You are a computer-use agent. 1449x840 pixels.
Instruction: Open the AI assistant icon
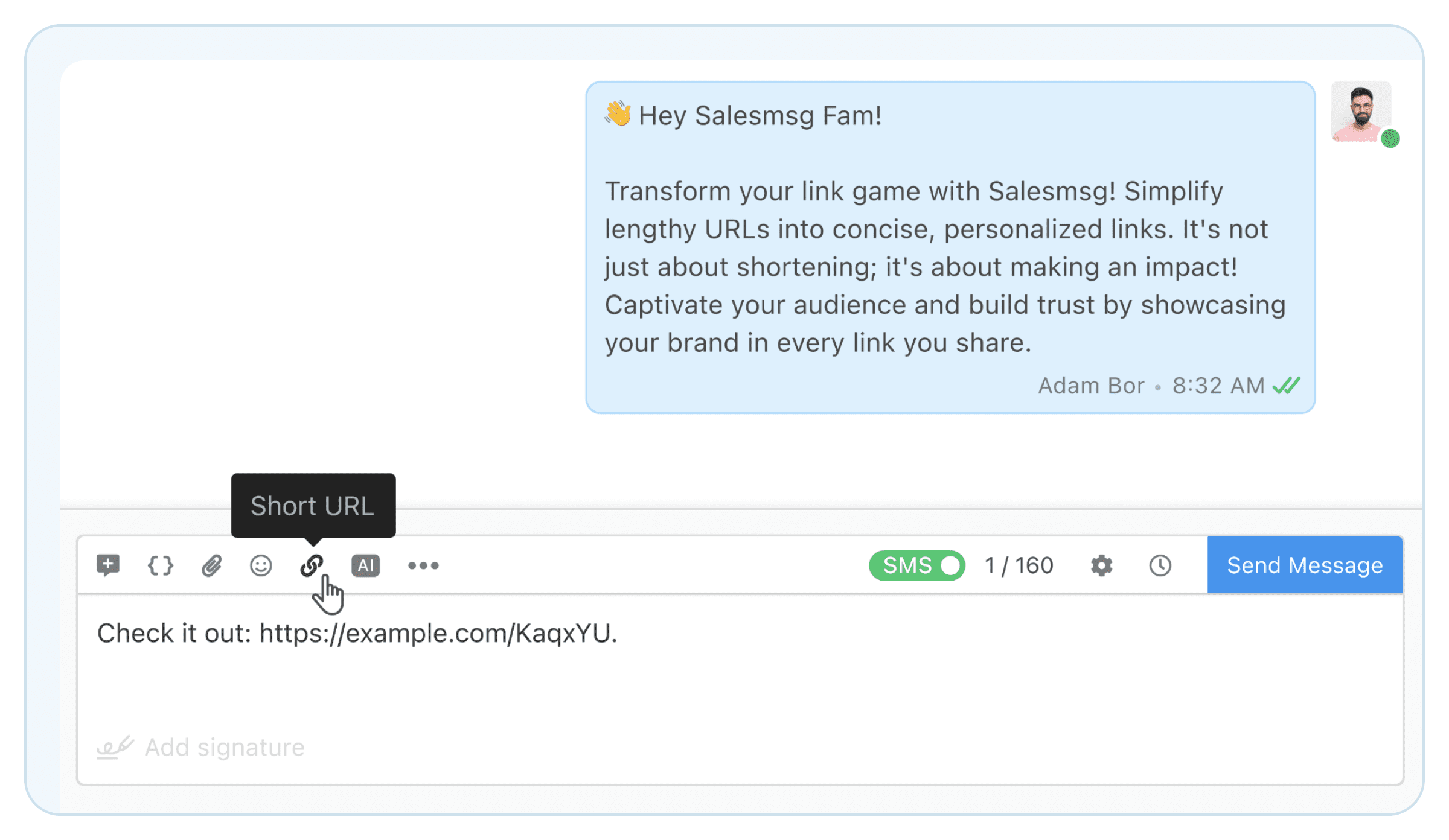click(365, 565)
